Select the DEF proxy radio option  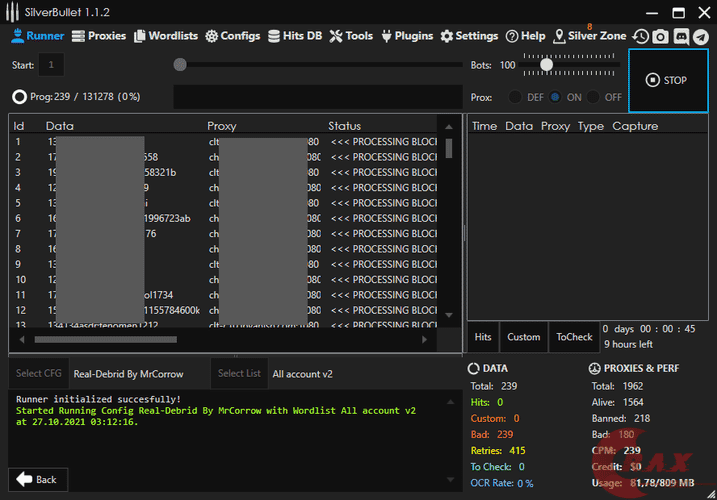(x=516, y=97)
